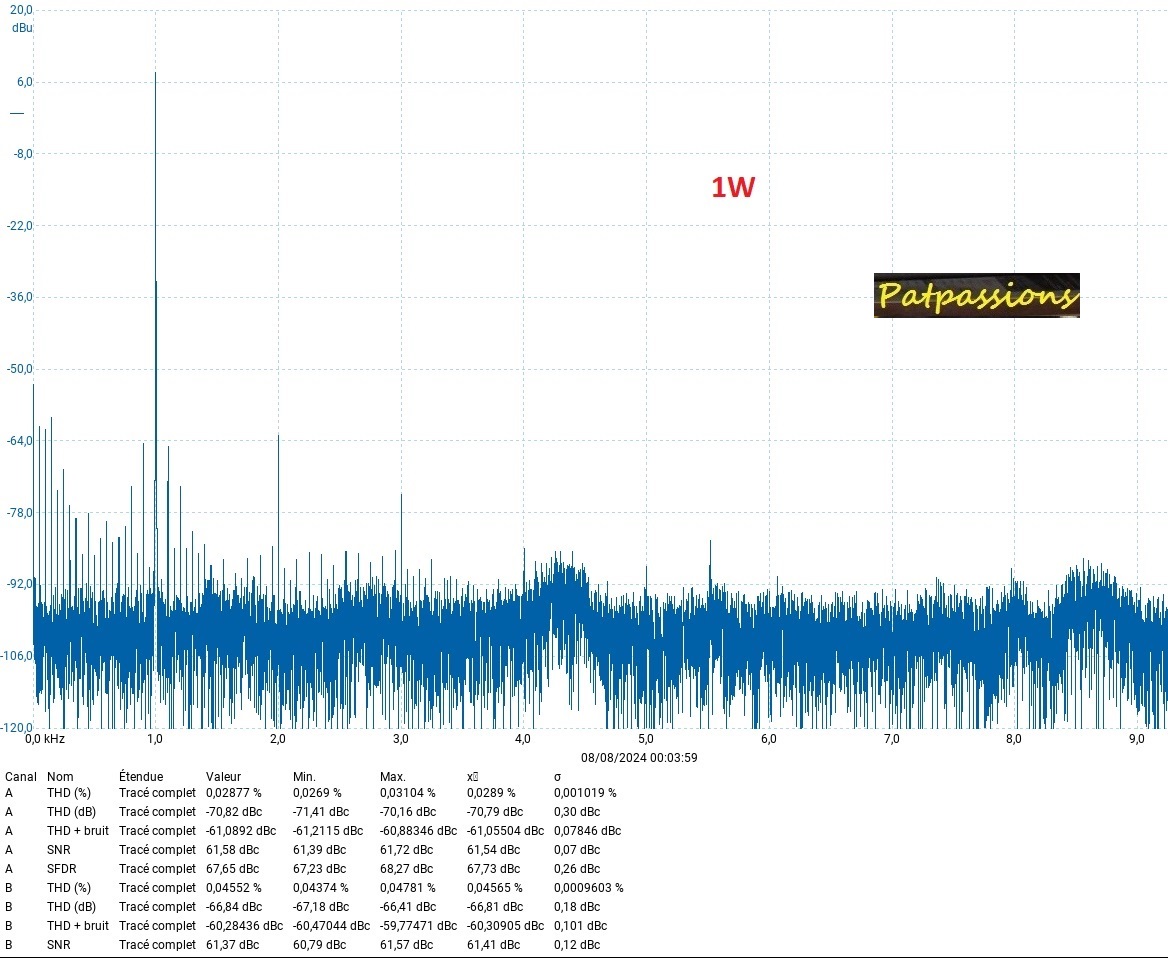Click the red 1W annotation label
Image resolution: width=1168 pixels, height=958 pixels.
coord(732,187)
